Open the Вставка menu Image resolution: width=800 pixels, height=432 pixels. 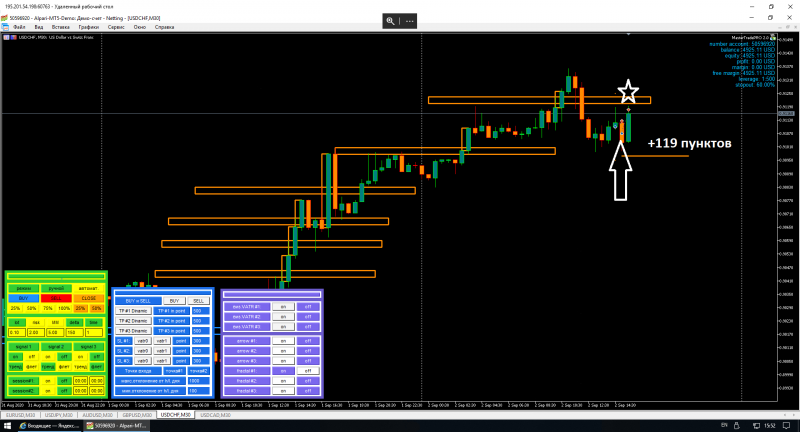[61, 27]
